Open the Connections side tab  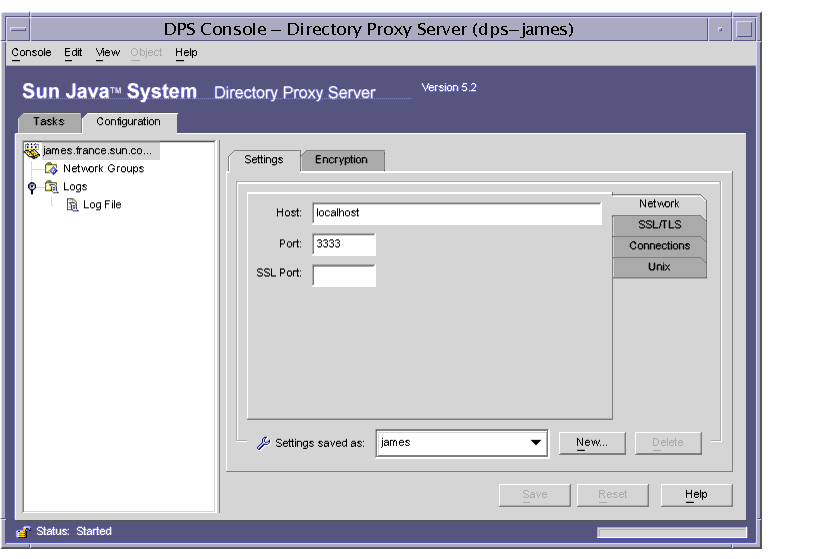click(659, 246)
